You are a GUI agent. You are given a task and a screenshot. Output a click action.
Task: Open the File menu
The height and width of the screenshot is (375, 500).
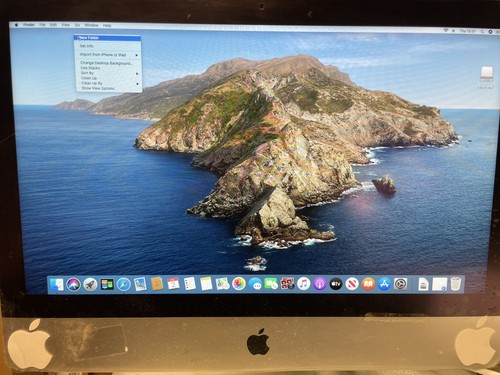[x=42, y=25]
